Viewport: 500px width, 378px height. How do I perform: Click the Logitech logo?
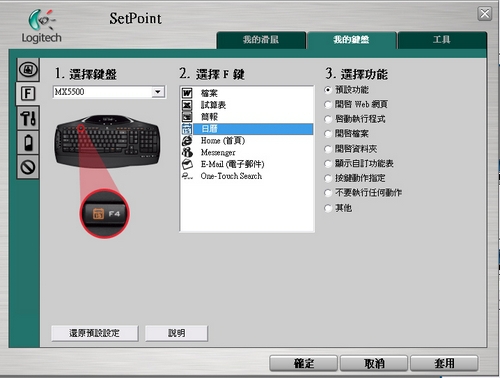click(41, 26)
